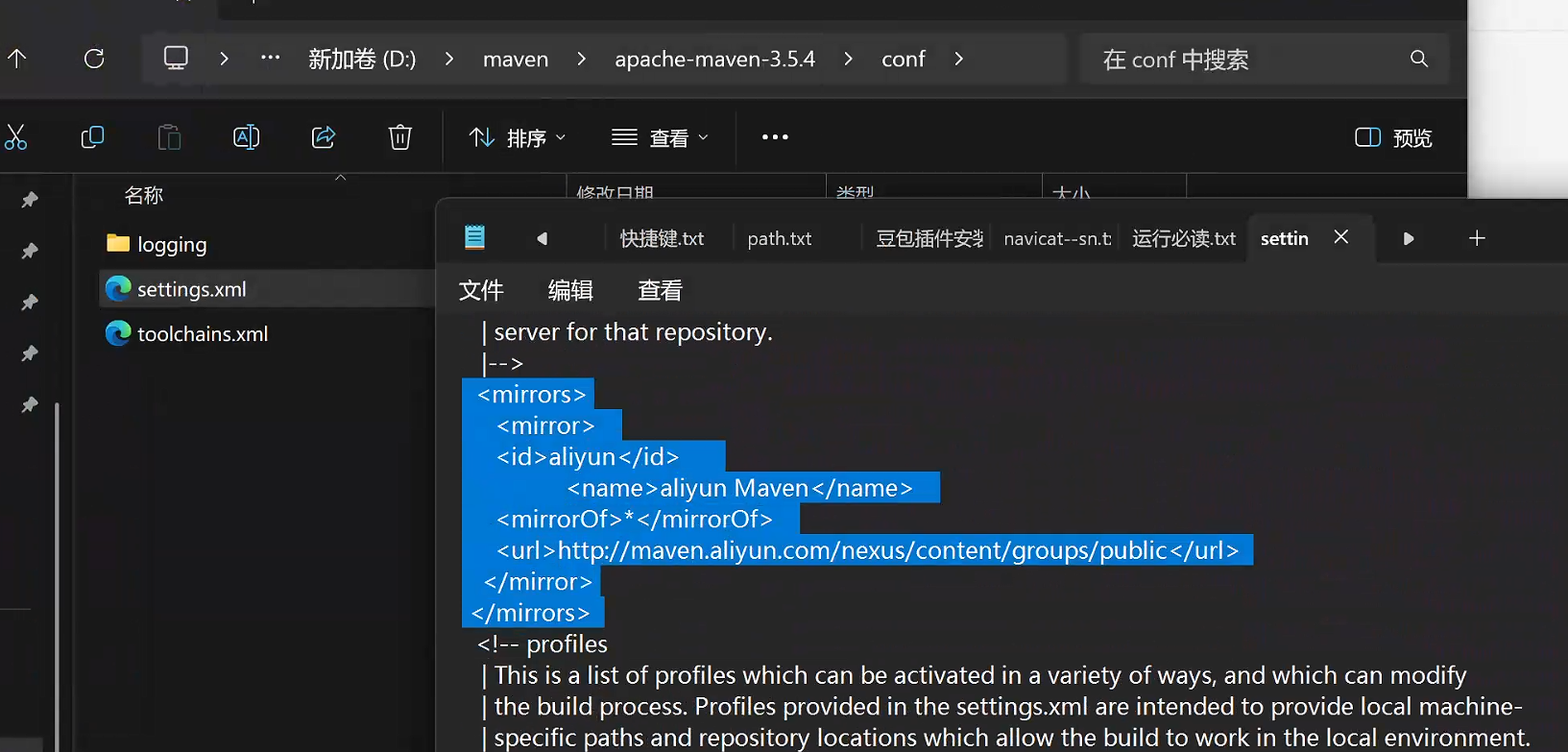1568x752 pixels.
Task: Click the Delete trash can icon
Action: click(400, 137)
